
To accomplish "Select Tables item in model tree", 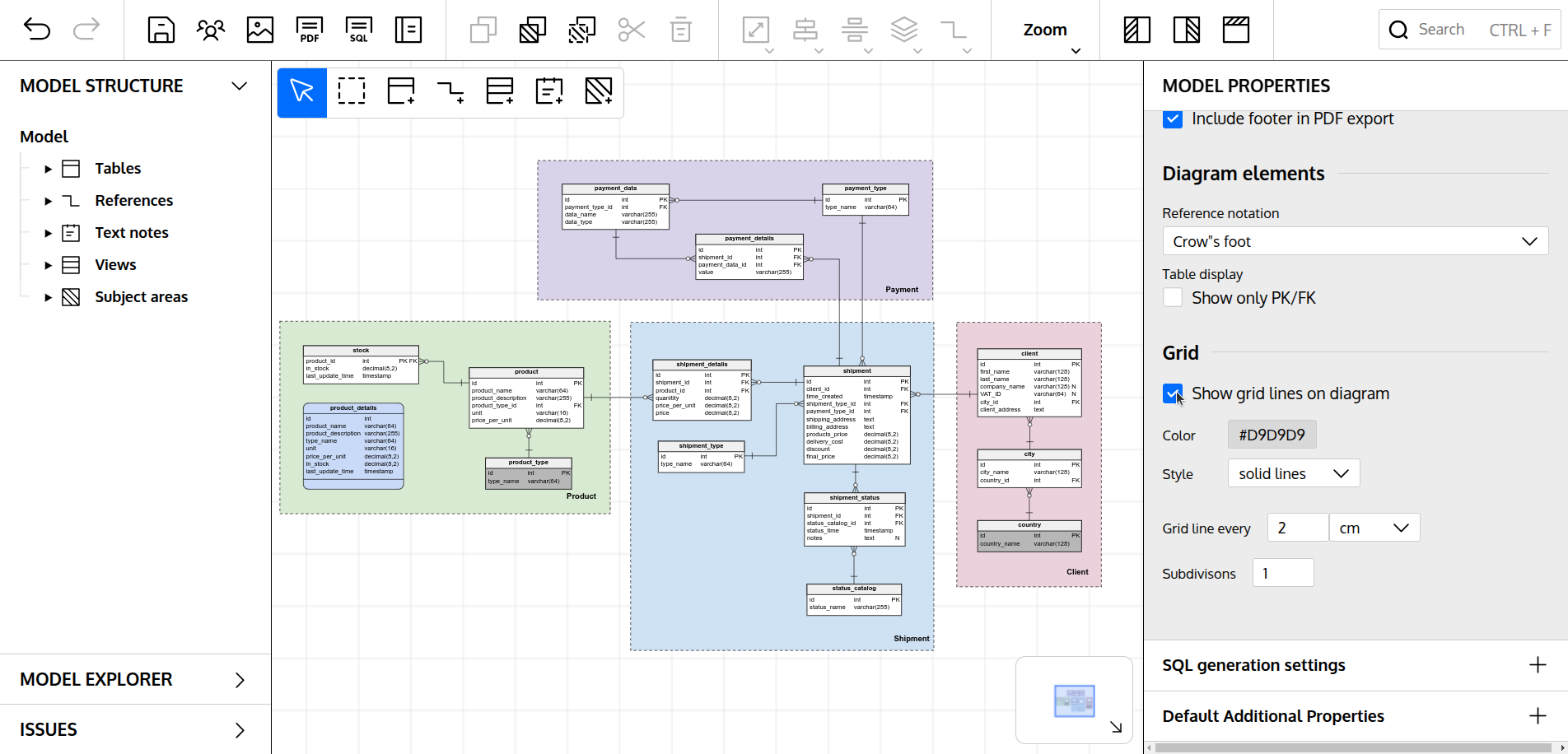I will click(118, 169).
